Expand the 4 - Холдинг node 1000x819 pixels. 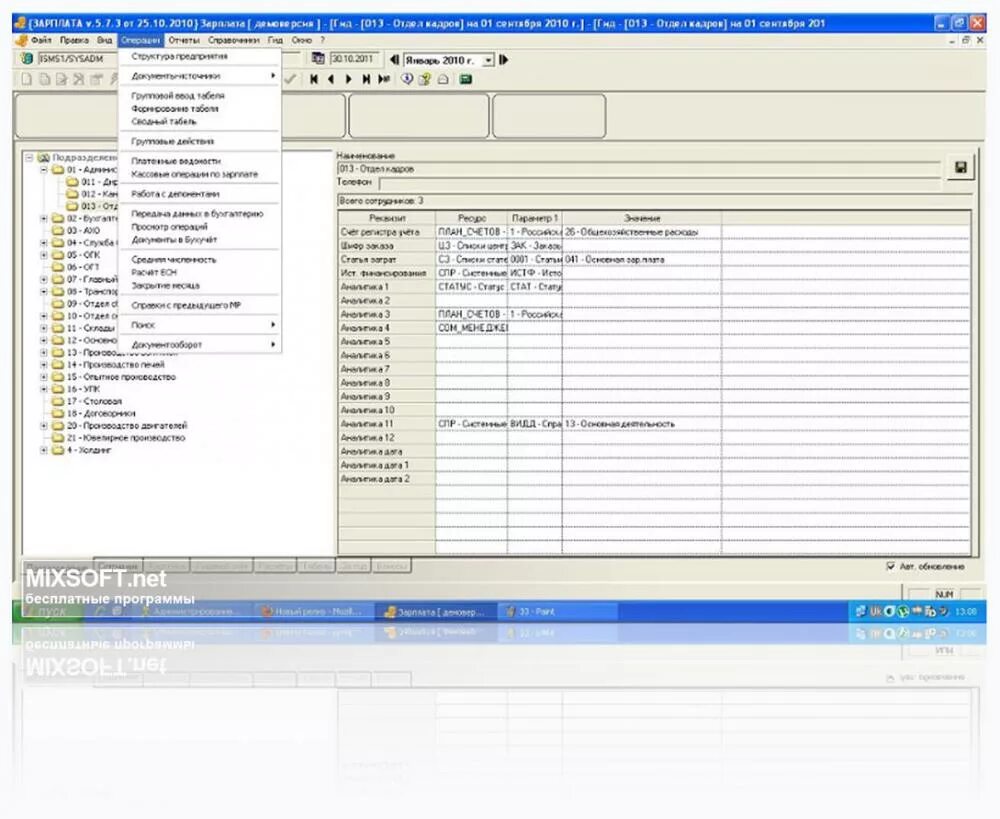(x=44, y=450)
